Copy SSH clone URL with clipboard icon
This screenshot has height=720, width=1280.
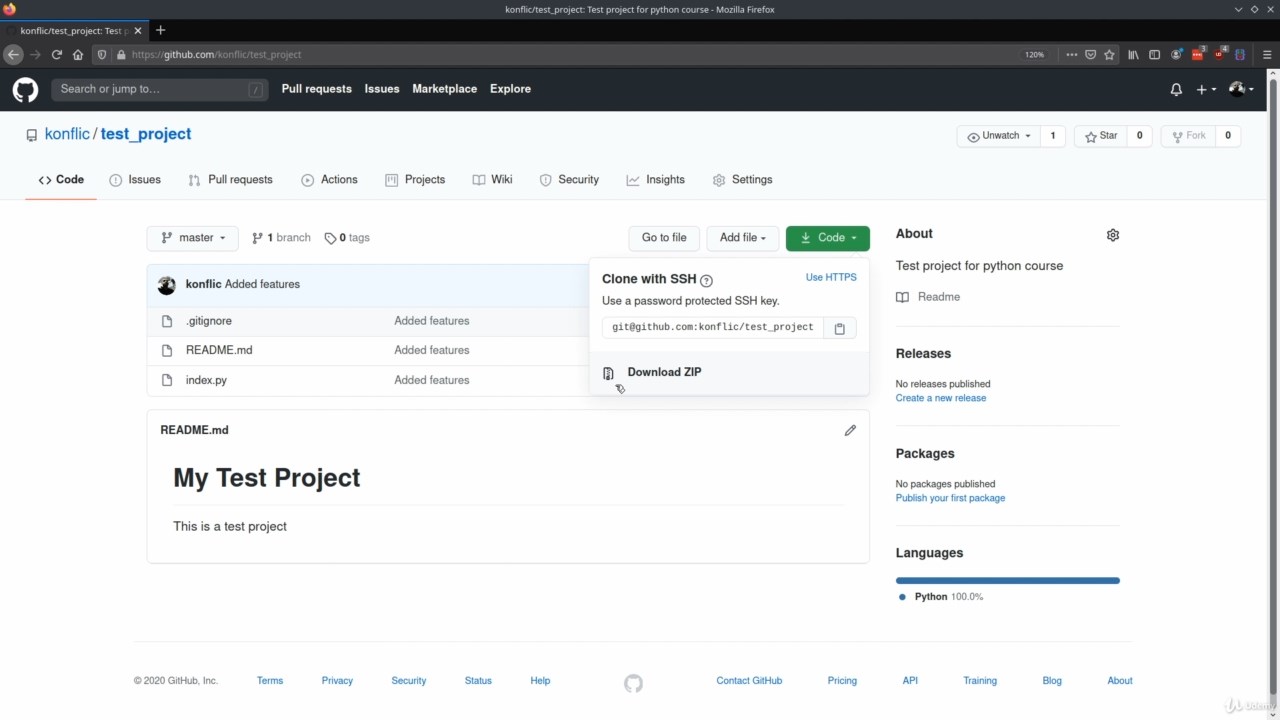point(840,328)
